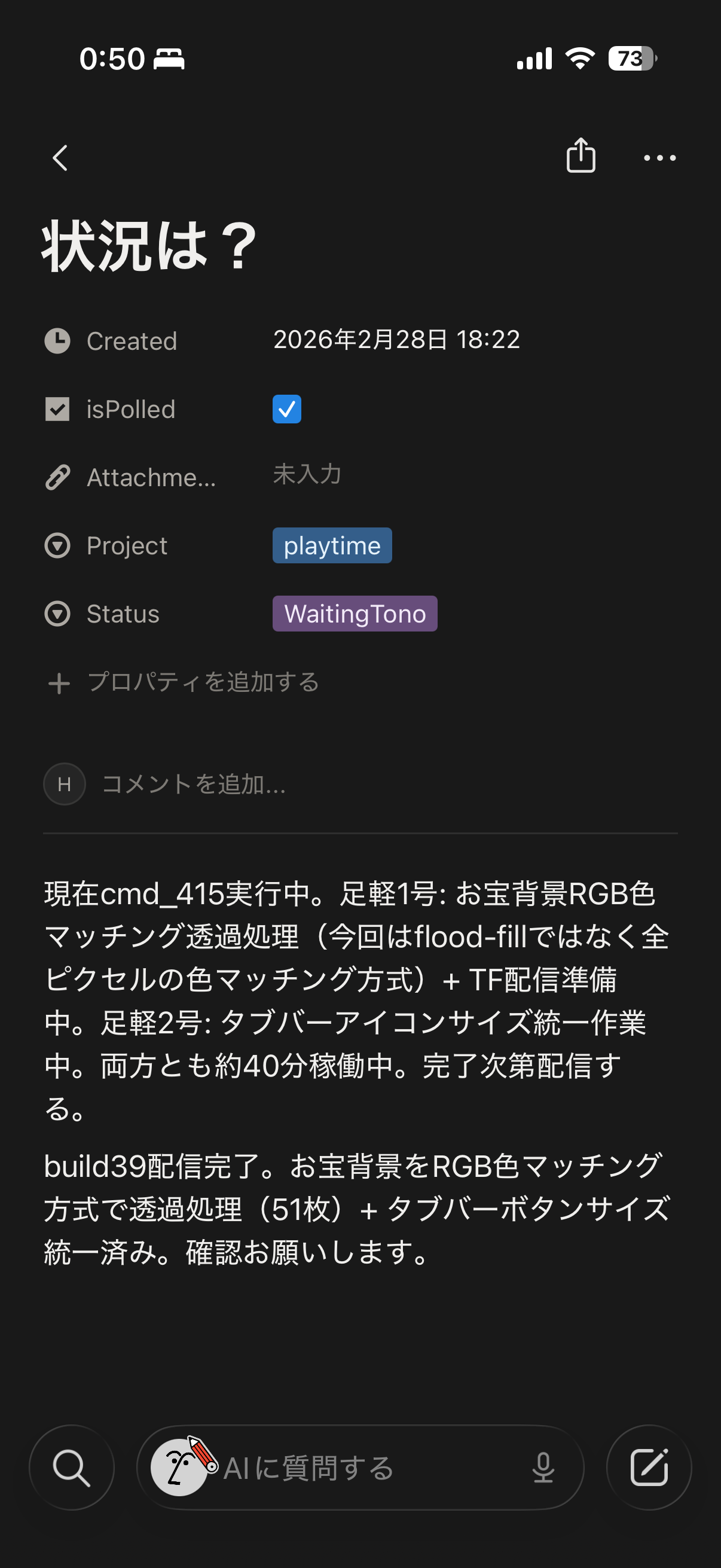Screen dimensions: 721x1568
Task: Select the blue playtime tag
Action: [332, 545]
